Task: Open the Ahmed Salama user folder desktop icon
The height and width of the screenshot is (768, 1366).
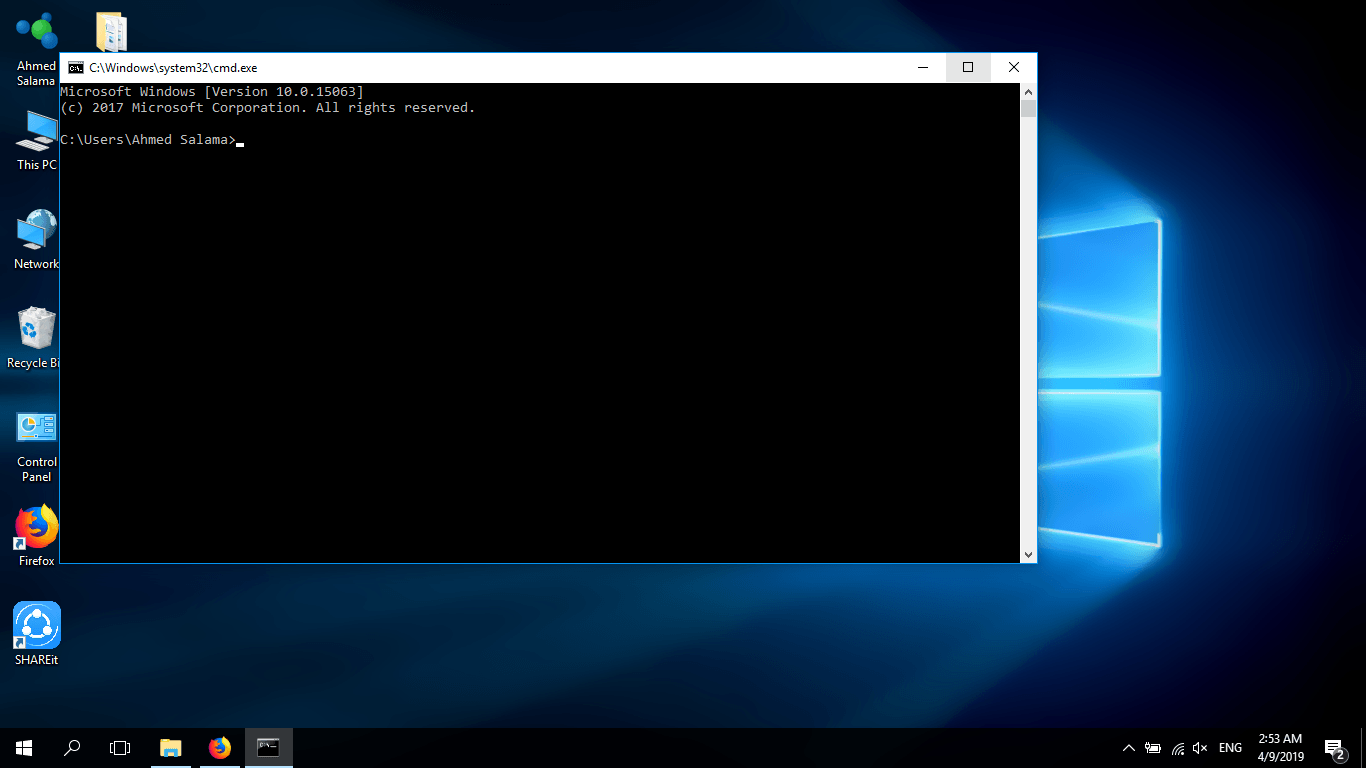Action: (x=37, y=35)
